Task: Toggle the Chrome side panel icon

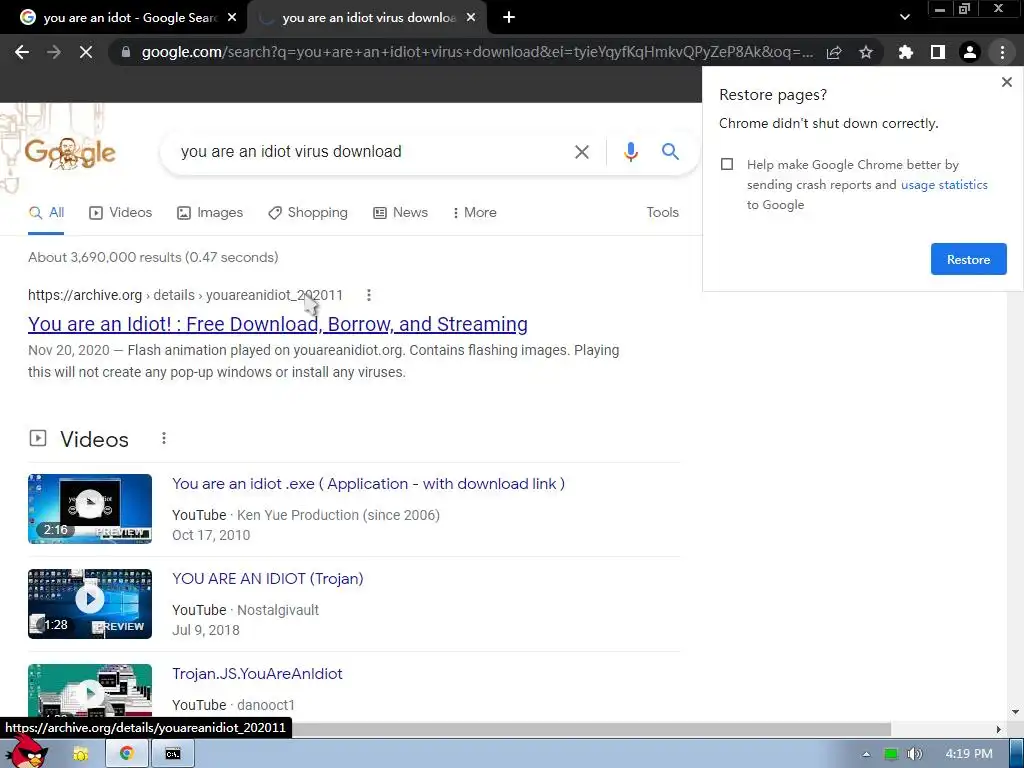Action: coord(938,52)
